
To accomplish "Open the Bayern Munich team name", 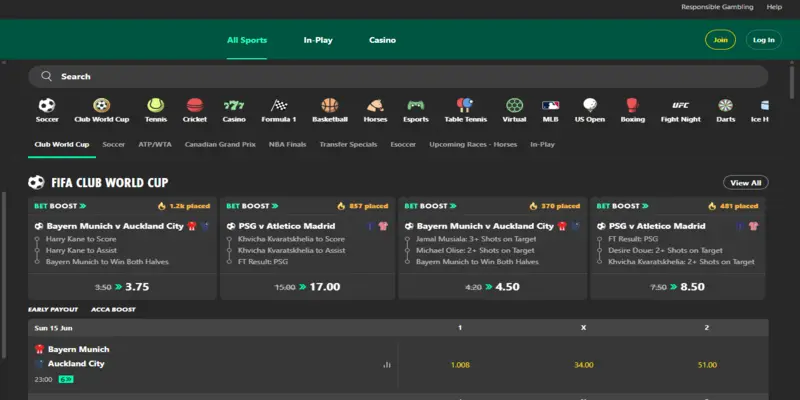I will pyautogui.click(x=79, y=349).
